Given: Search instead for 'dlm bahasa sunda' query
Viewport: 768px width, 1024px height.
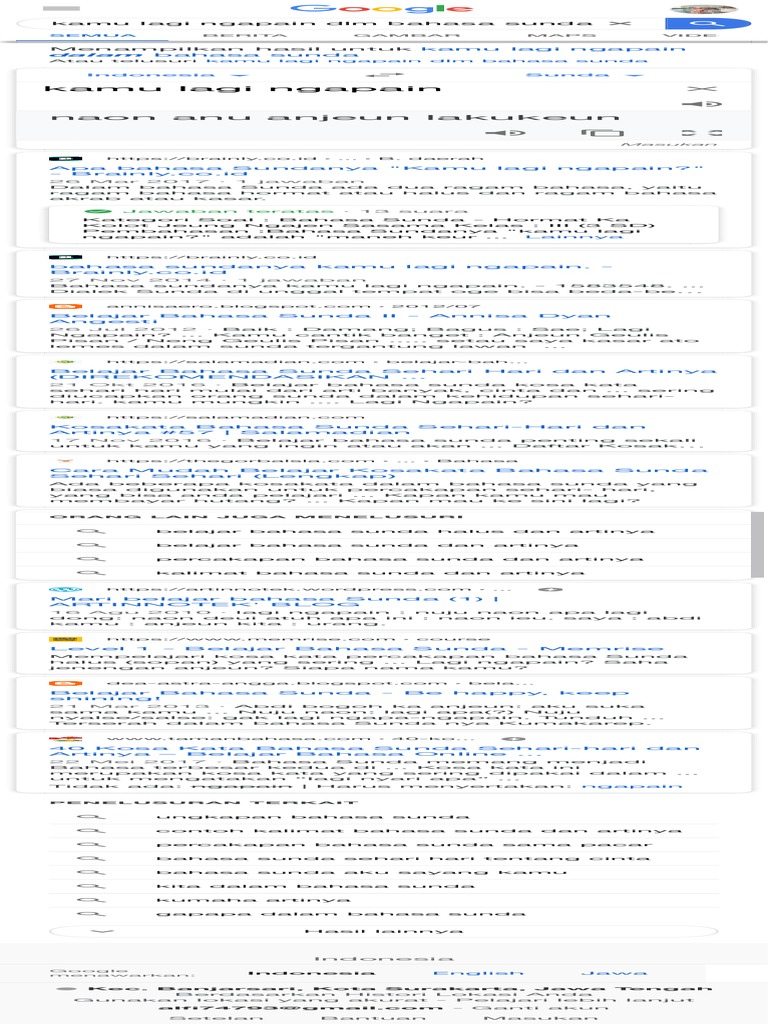Looking at the screenshot, I should [426, 61].
